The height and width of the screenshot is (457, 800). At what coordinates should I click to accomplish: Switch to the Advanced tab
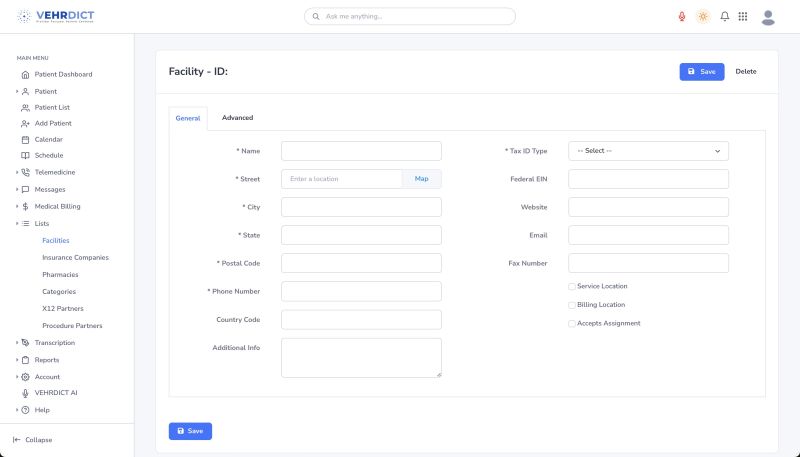pyautogui.click(x=237, y=118)
